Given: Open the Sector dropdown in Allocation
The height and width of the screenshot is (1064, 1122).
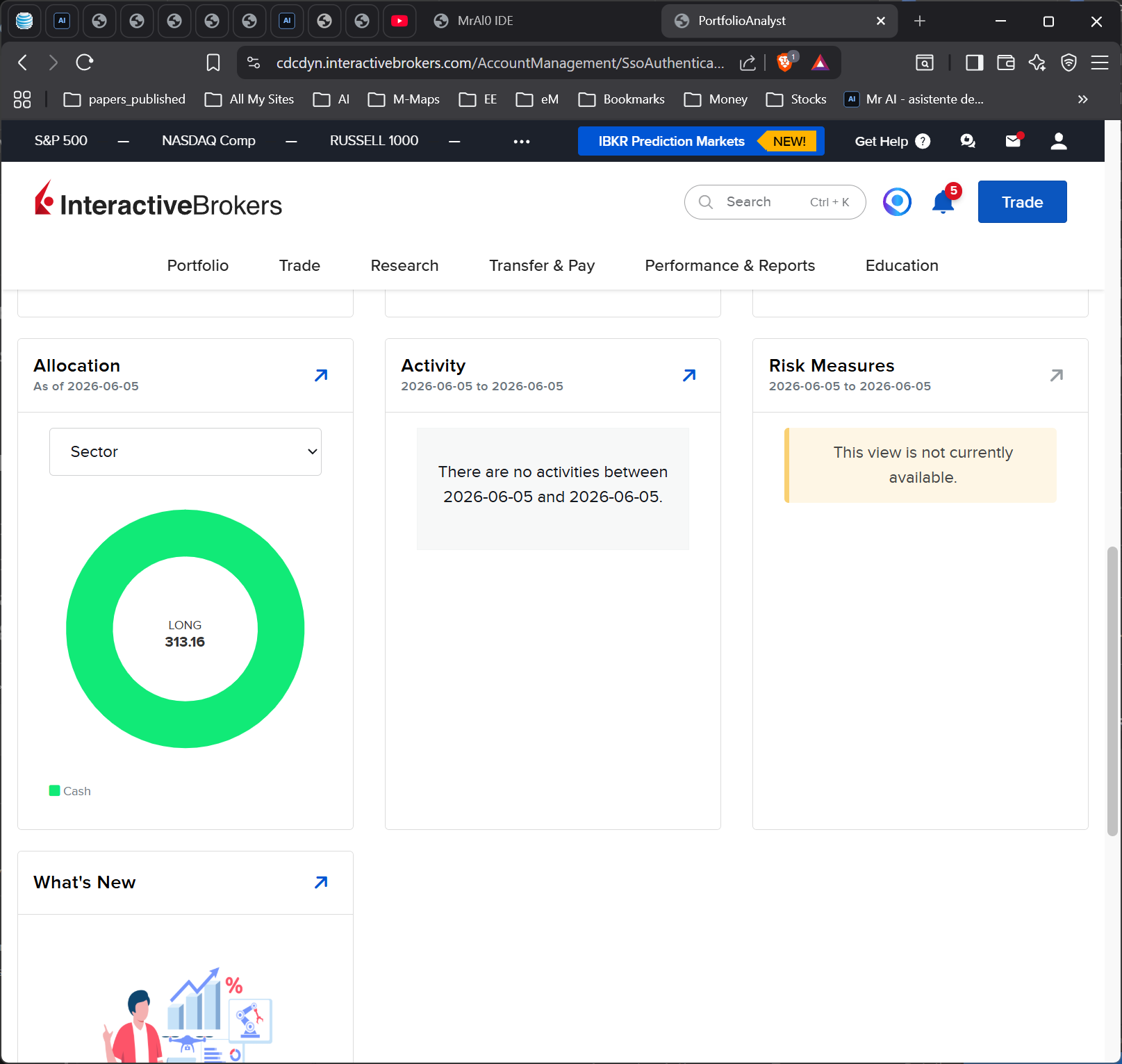Looking at the screenshot, I should coord(185,451).
